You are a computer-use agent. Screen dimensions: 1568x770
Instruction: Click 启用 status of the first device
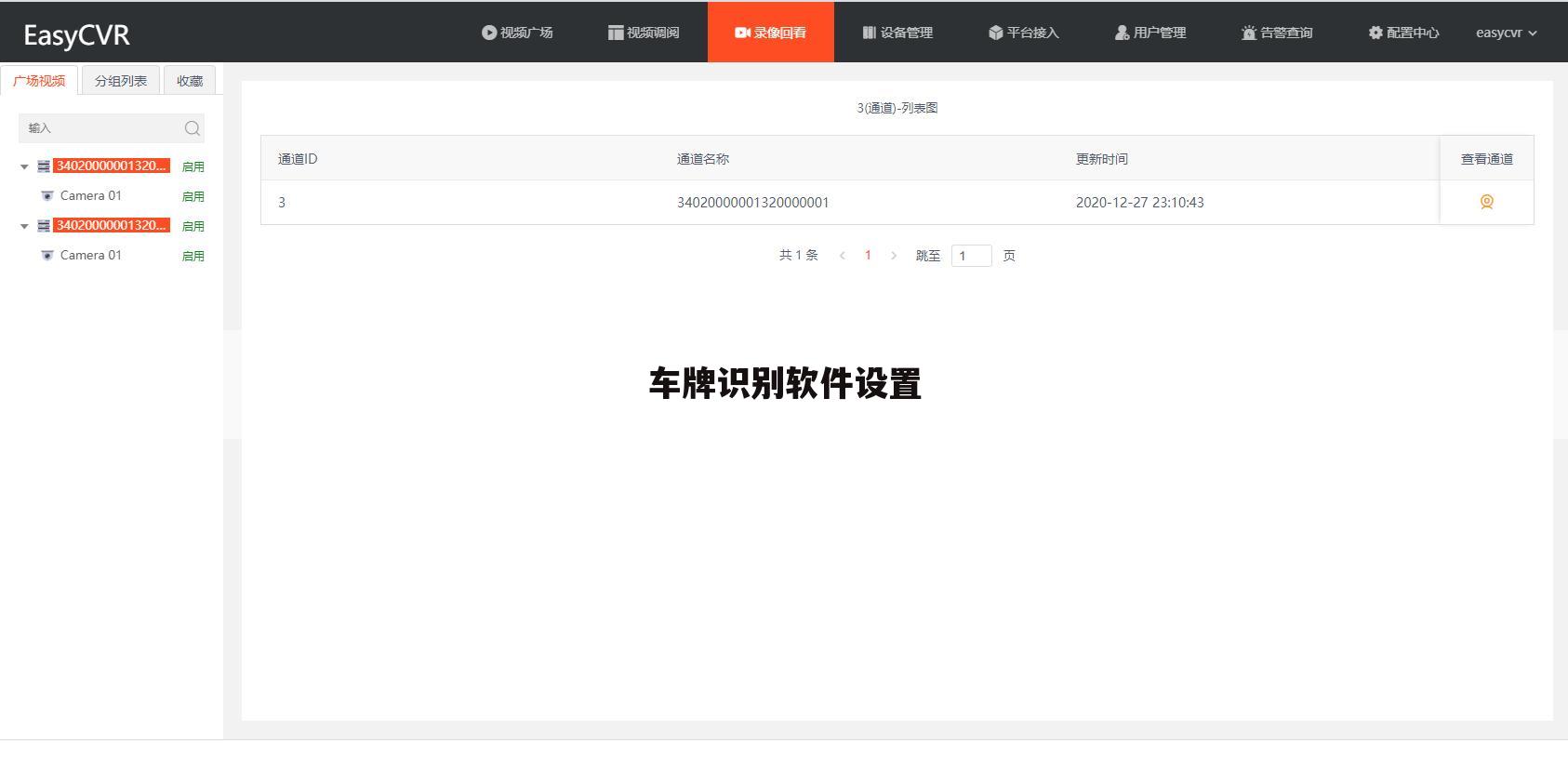click(193, 166)
